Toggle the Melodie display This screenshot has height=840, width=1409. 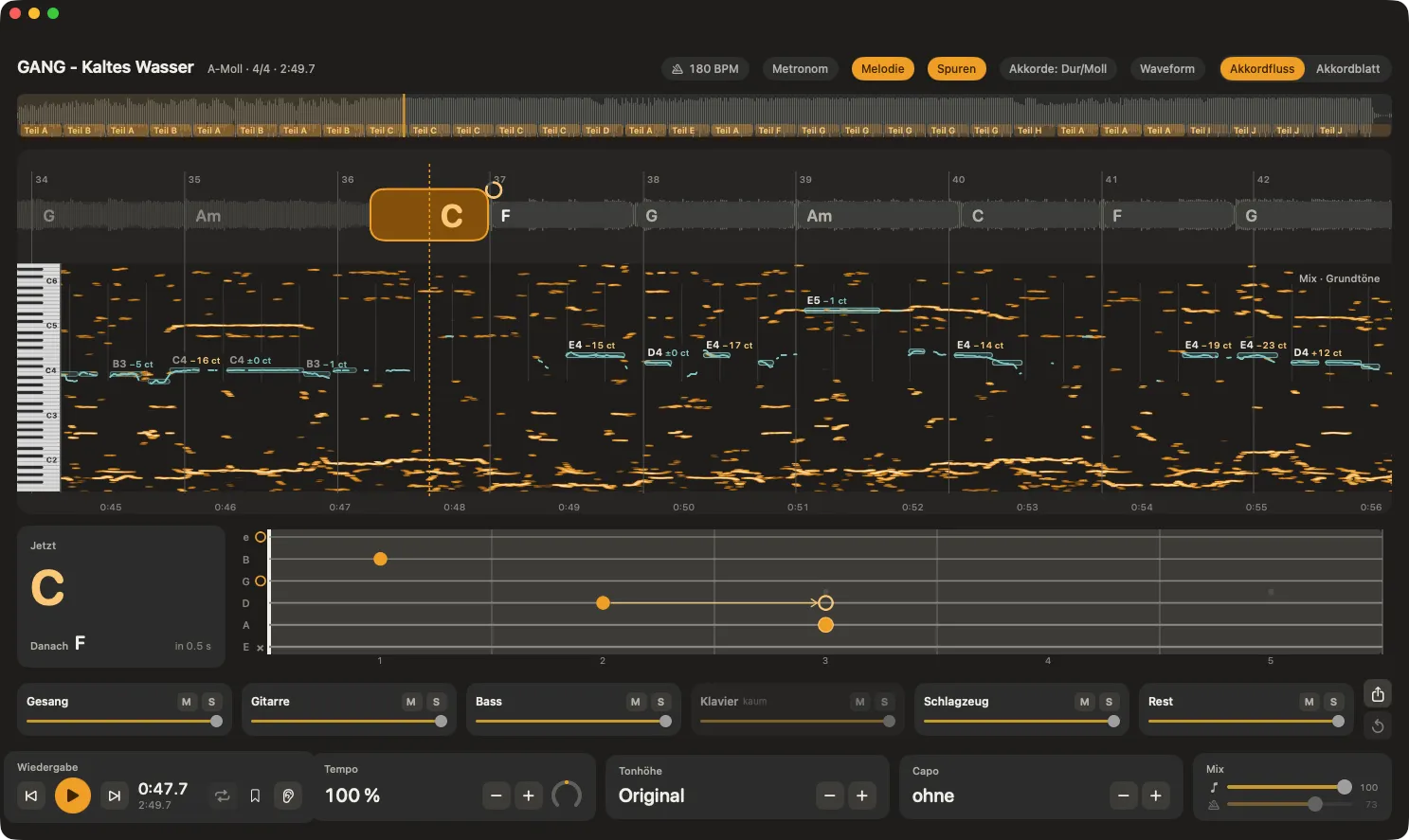(x=883, y=69)
